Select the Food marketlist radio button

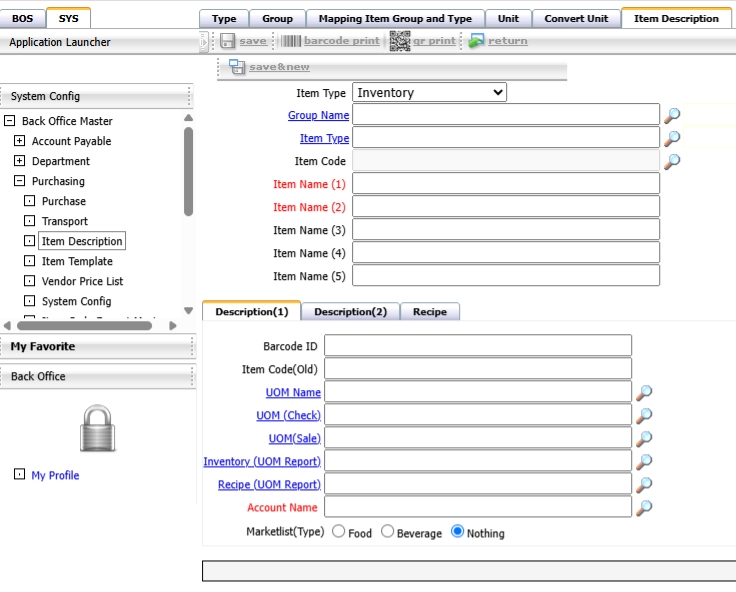click(338, 532)
